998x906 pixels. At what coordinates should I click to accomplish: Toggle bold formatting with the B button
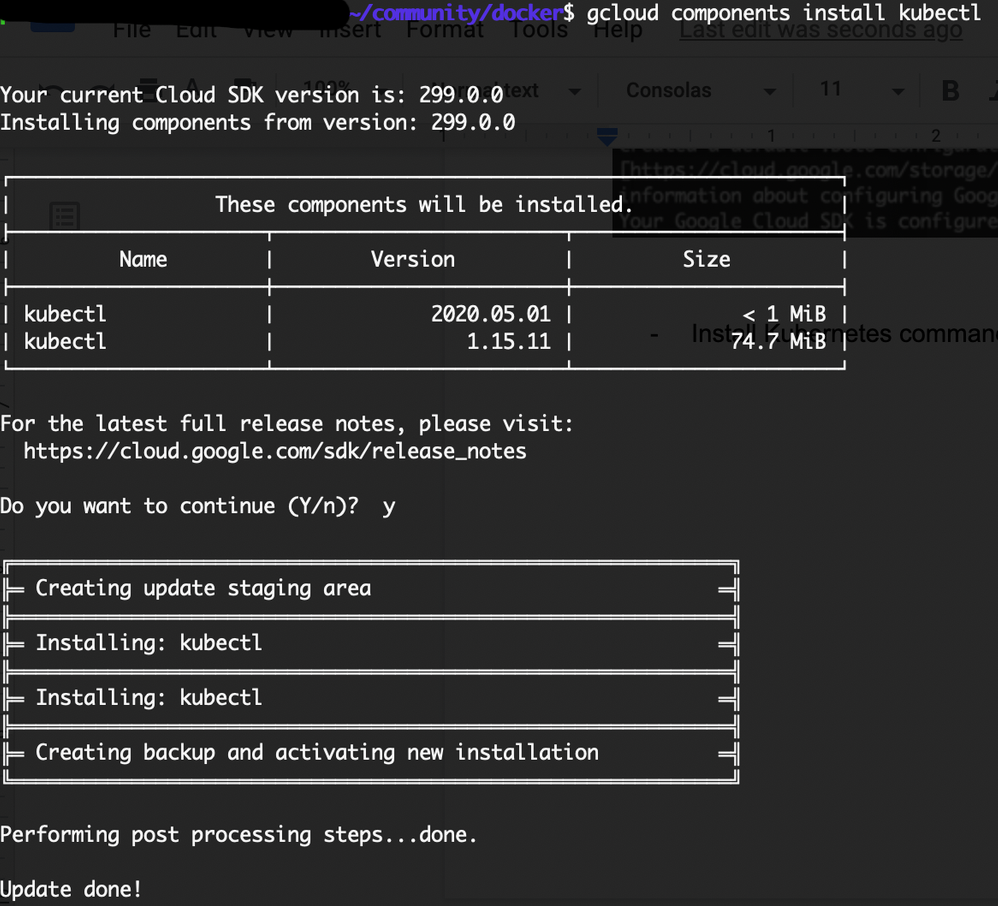click(x=950, y=90)
